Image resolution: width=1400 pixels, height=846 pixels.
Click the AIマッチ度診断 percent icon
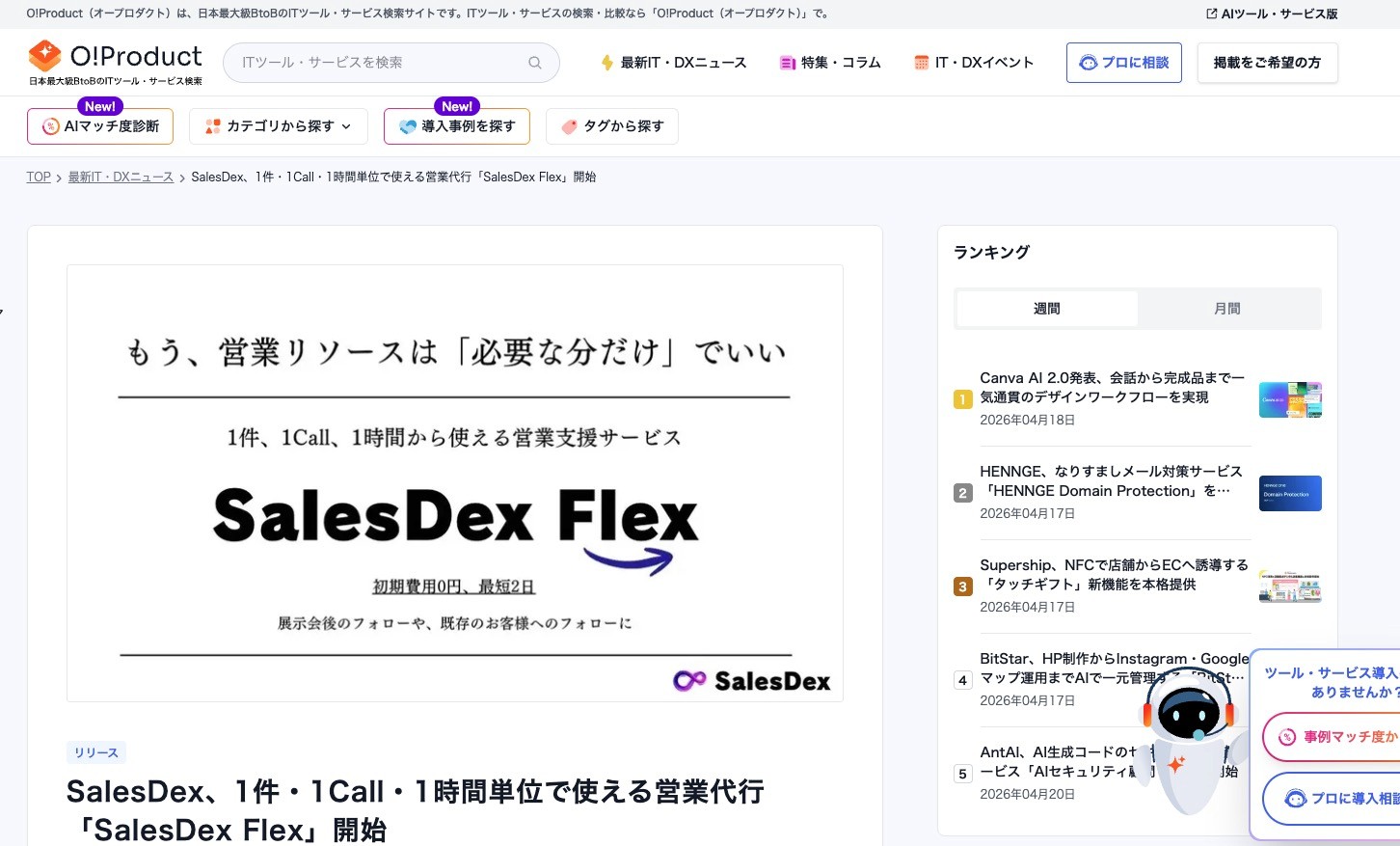click(x=51, y=126)
